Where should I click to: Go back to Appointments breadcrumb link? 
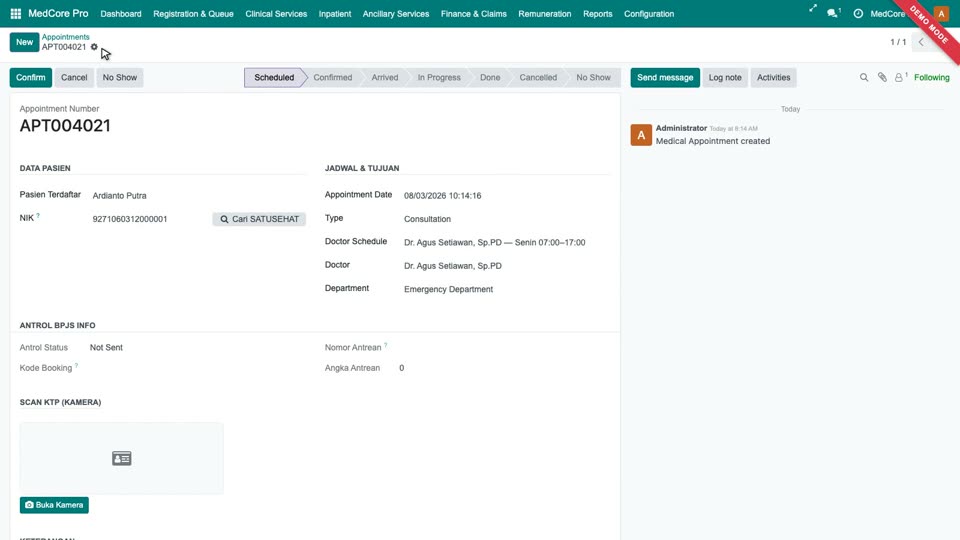coord(66,37)
